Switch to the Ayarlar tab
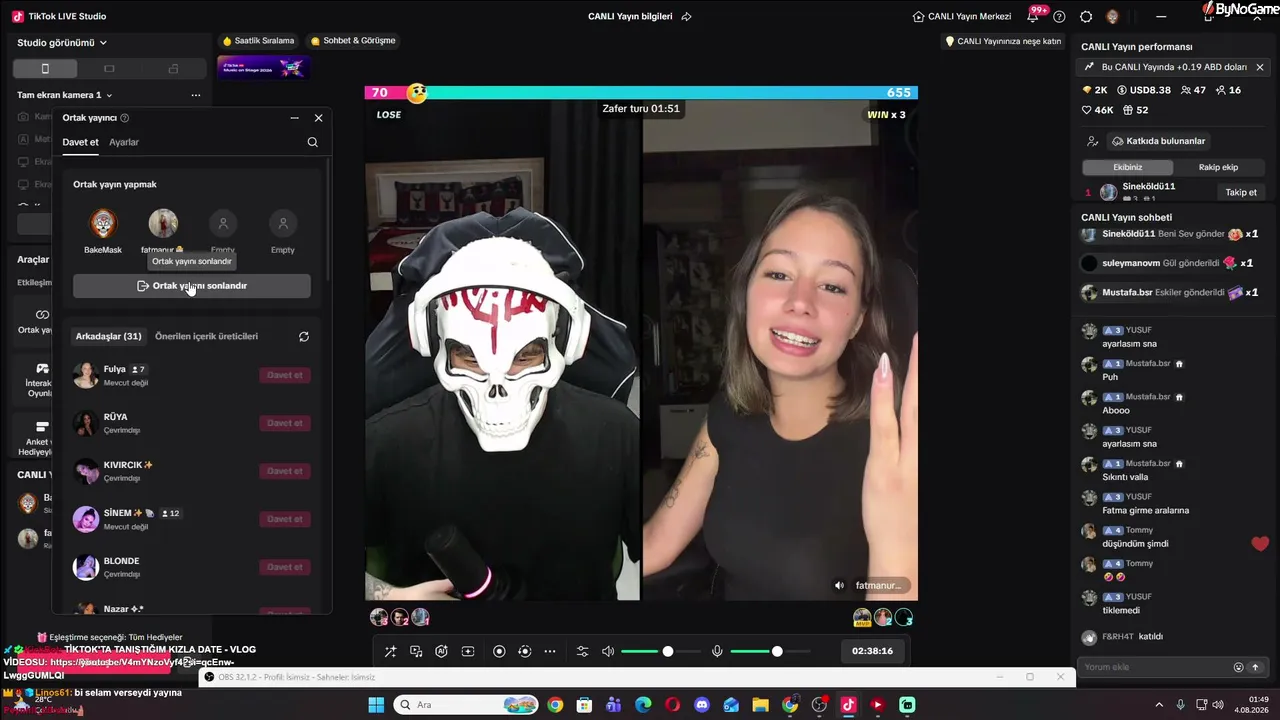 pos(124,142)
